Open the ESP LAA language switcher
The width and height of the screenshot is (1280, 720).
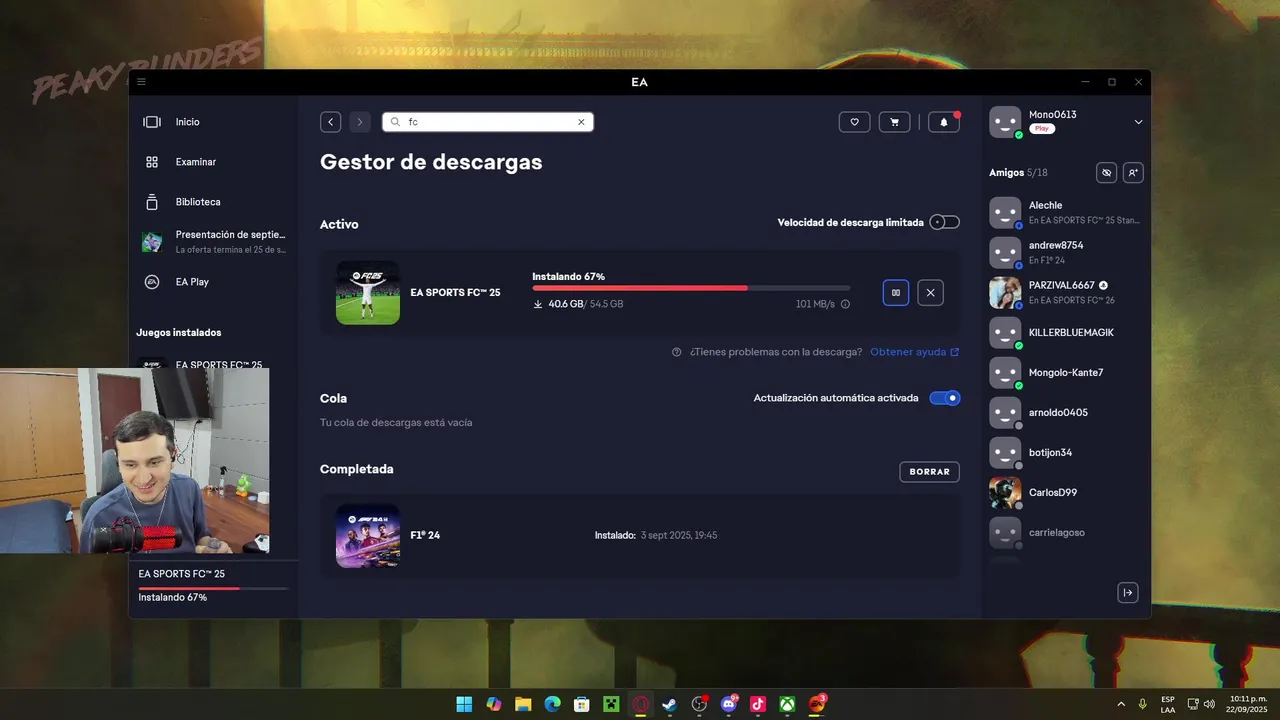coord(1168,704)
